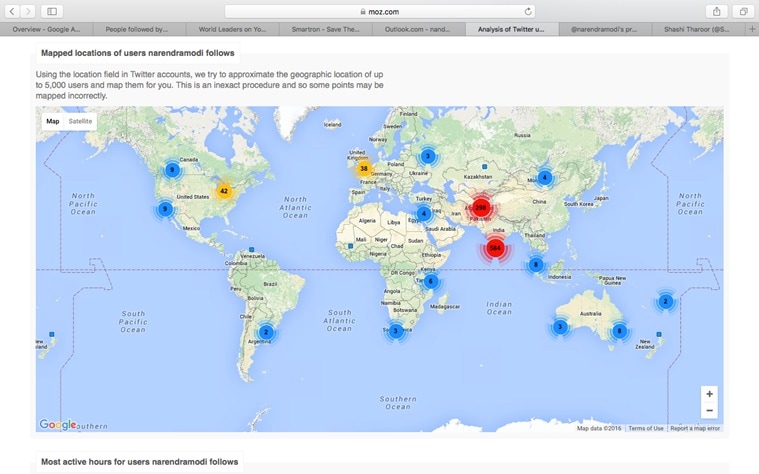The image size is (759, 474).
Task: Click the yellow 42 cluster in United States
Action: (x=223, y=191)
